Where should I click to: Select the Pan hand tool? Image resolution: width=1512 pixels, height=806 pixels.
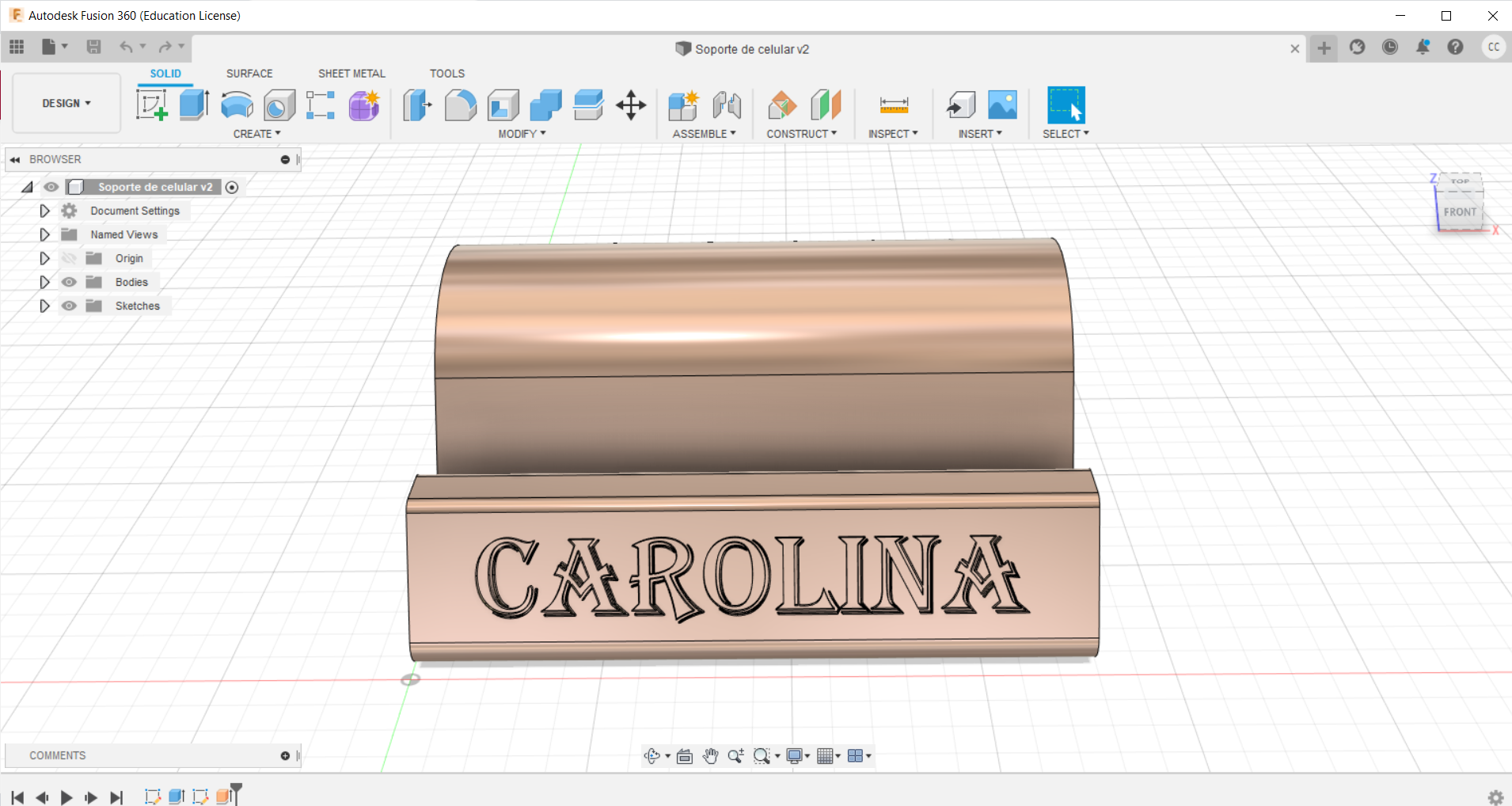710,756
